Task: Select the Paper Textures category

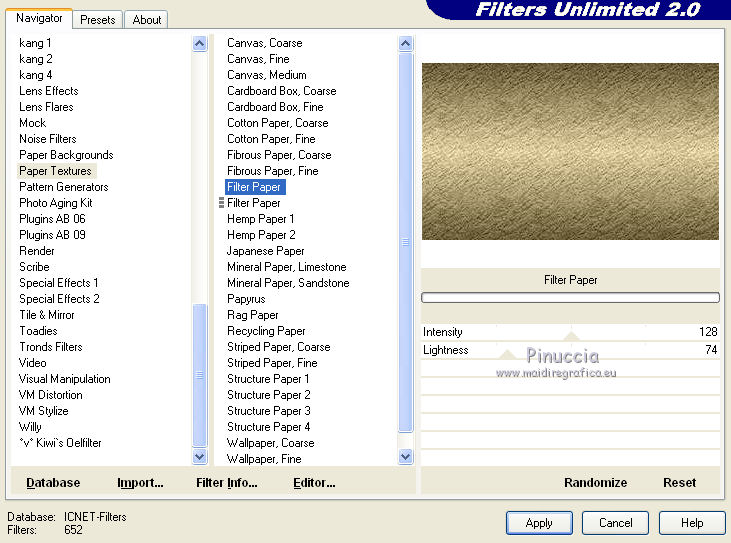Action: pos(55,171)
